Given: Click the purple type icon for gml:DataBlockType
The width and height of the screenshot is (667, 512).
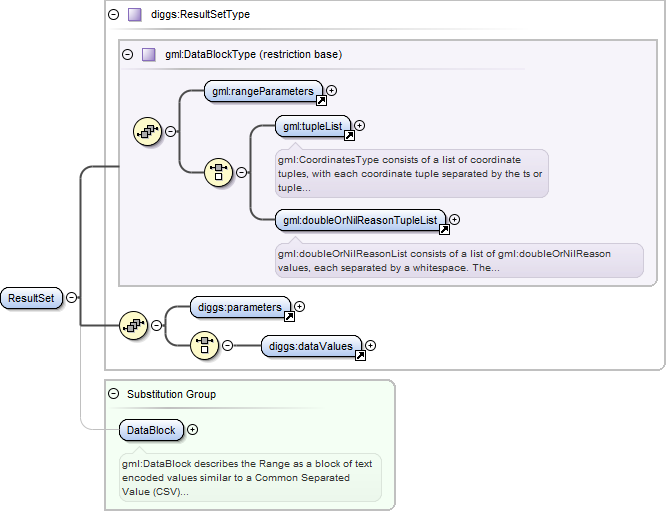Looking at the screenshot, I should (148, 55).
